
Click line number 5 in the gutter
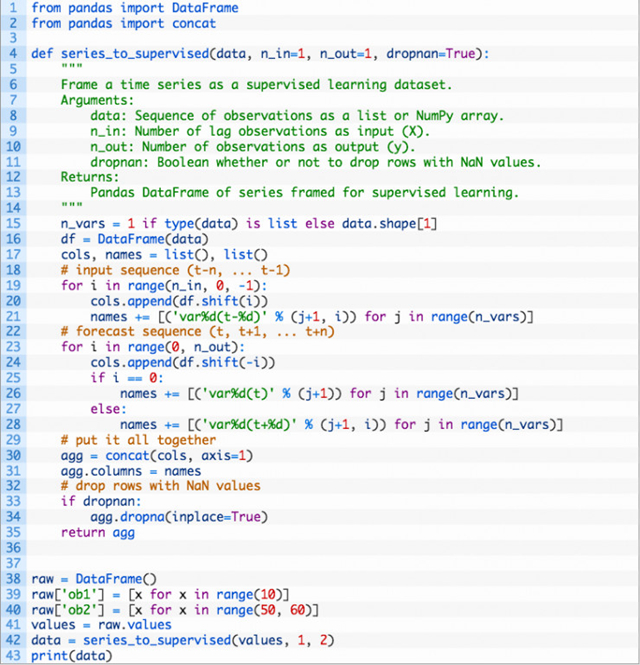point(13,69)
